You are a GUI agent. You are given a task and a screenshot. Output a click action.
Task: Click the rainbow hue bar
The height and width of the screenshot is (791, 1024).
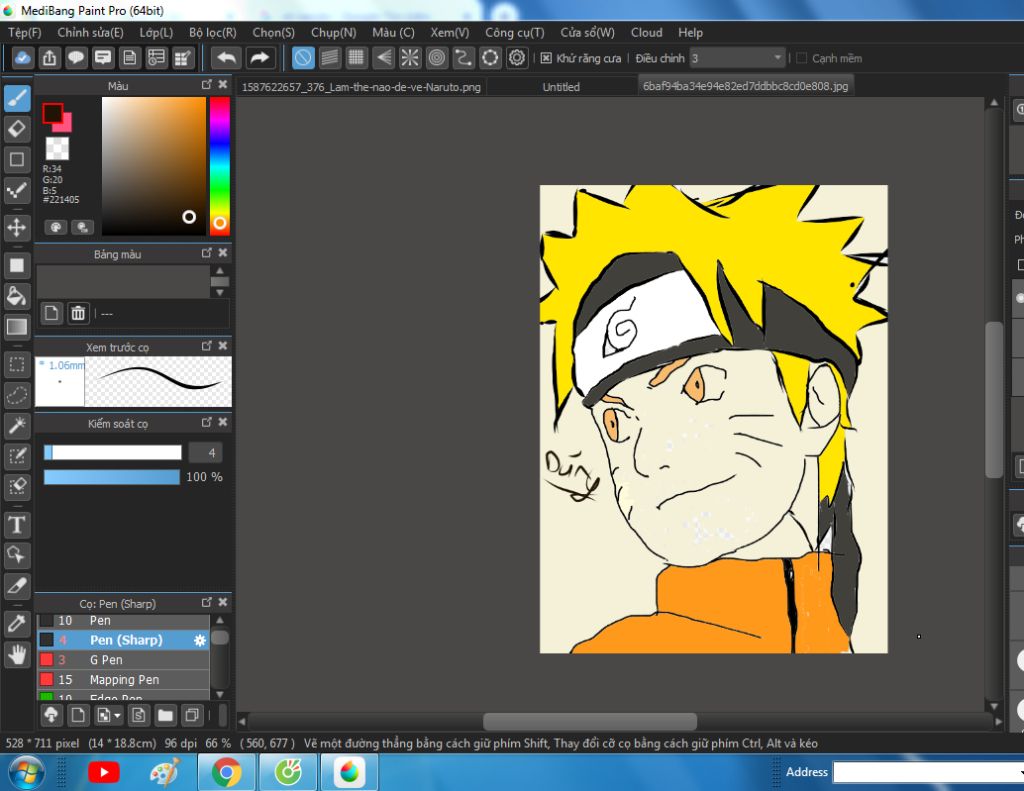click(x=219, y=166)
